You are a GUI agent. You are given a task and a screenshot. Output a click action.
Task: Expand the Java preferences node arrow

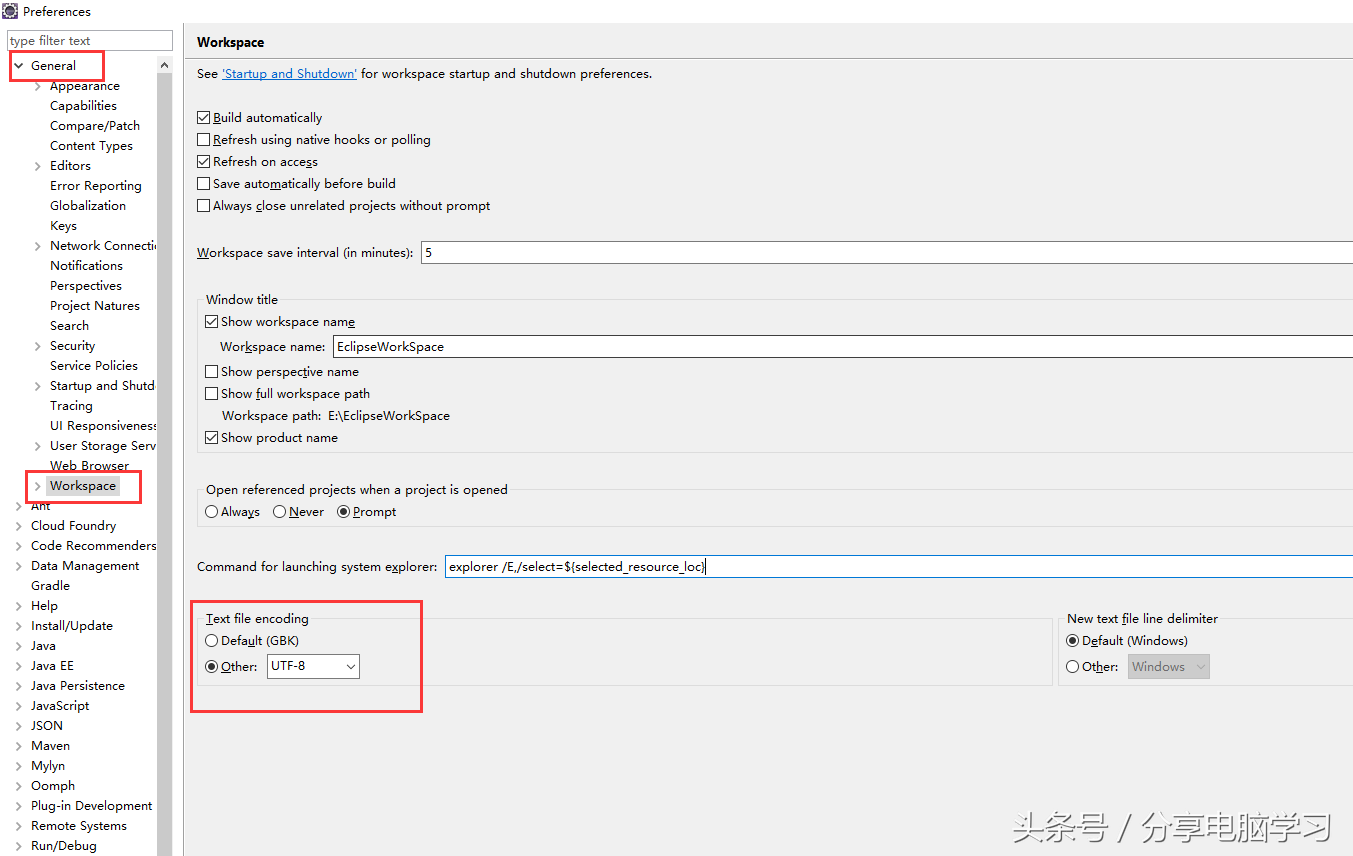[x=18, y=646]
